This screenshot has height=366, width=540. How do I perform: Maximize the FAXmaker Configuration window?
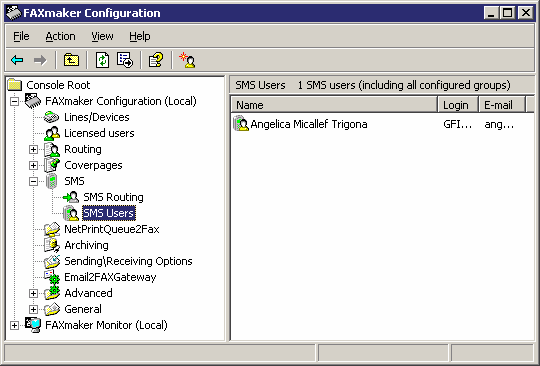pyautogui.click(x=507, y=13)
